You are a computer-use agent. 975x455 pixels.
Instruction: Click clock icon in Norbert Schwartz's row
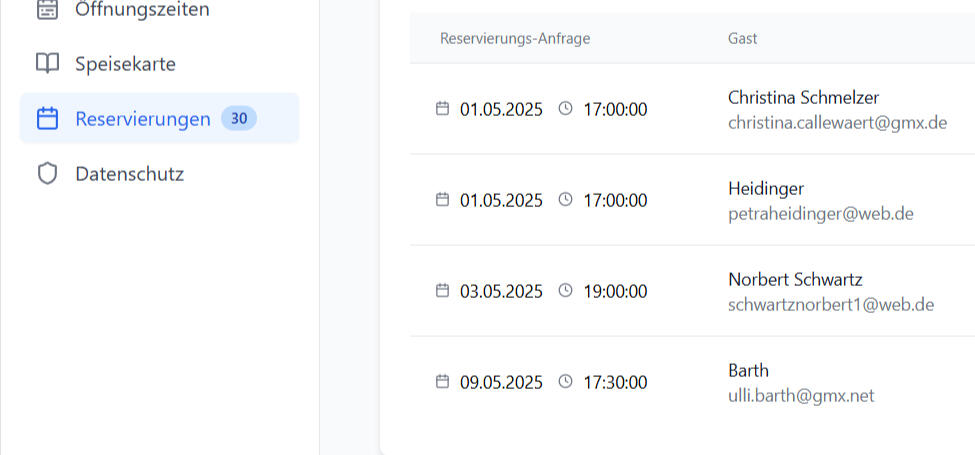(565, 291)
